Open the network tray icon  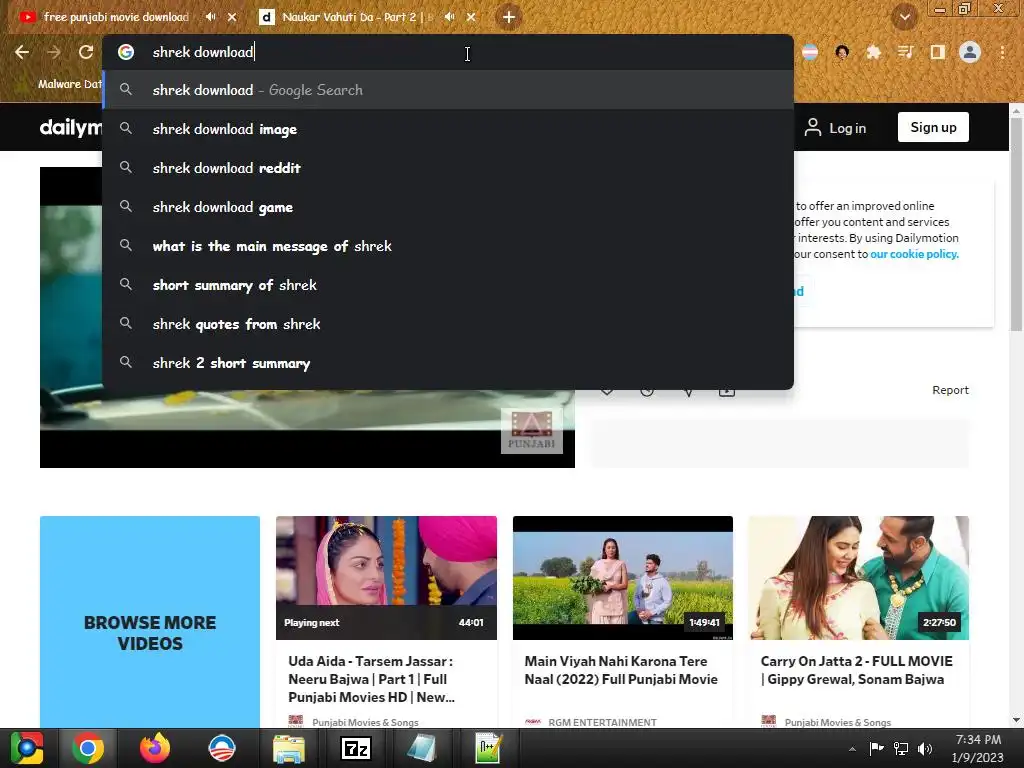coord(901,748)
